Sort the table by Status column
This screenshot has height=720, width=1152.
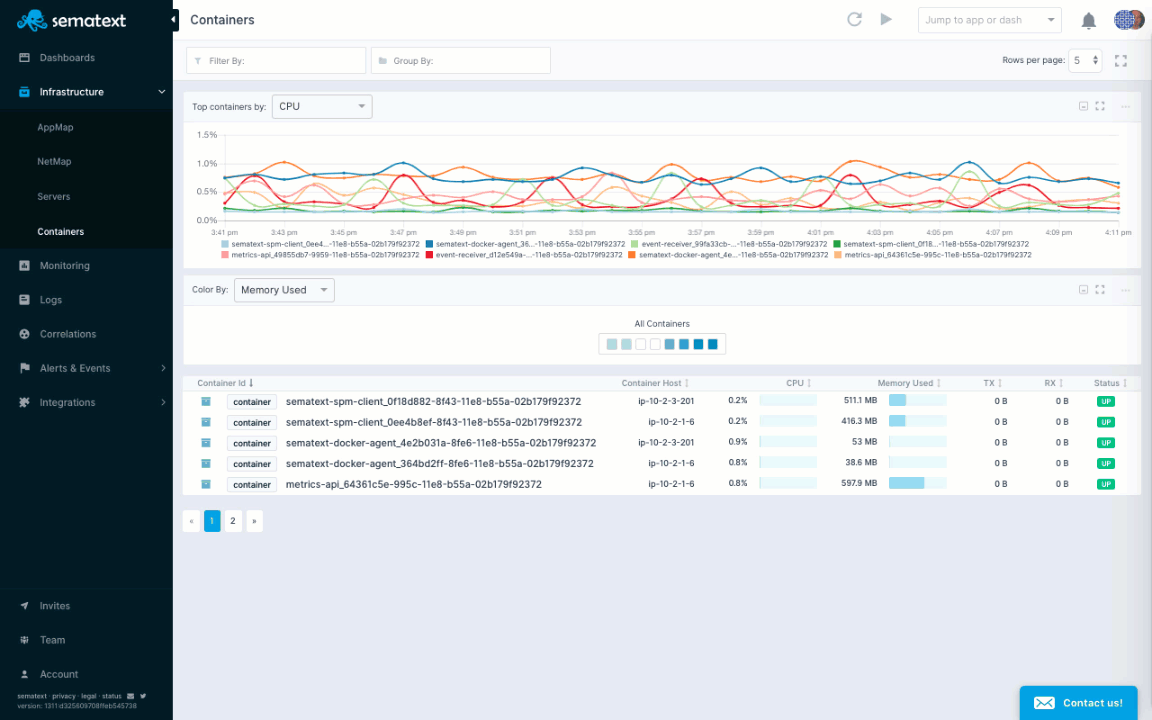coord(1110,383)
